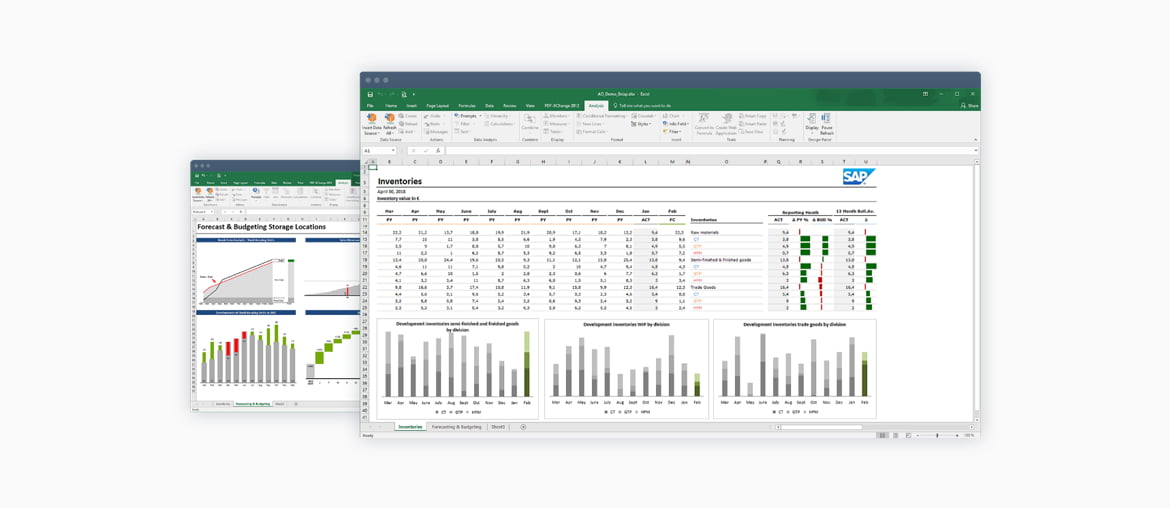The width and height of the screenshot is (1170, 508).
Task: Switch to the Home ribbon tab
Action: (x=391, y=106)
